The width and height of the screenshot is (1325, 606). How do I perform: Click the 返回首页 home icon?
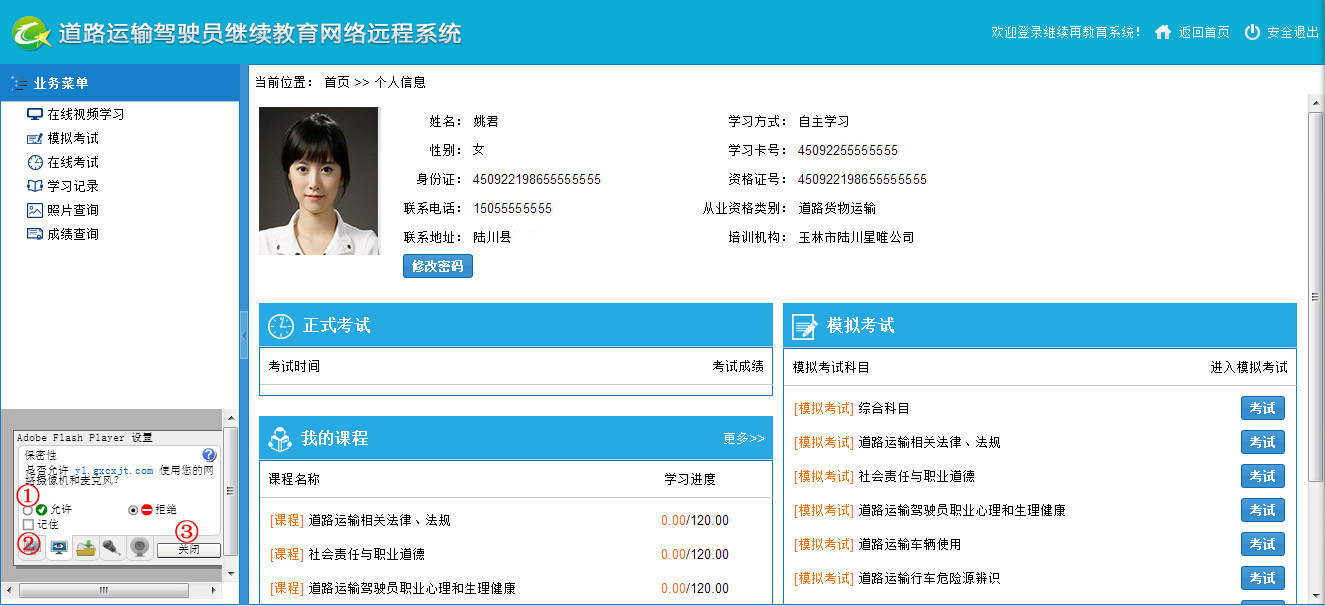point(1162,32)
